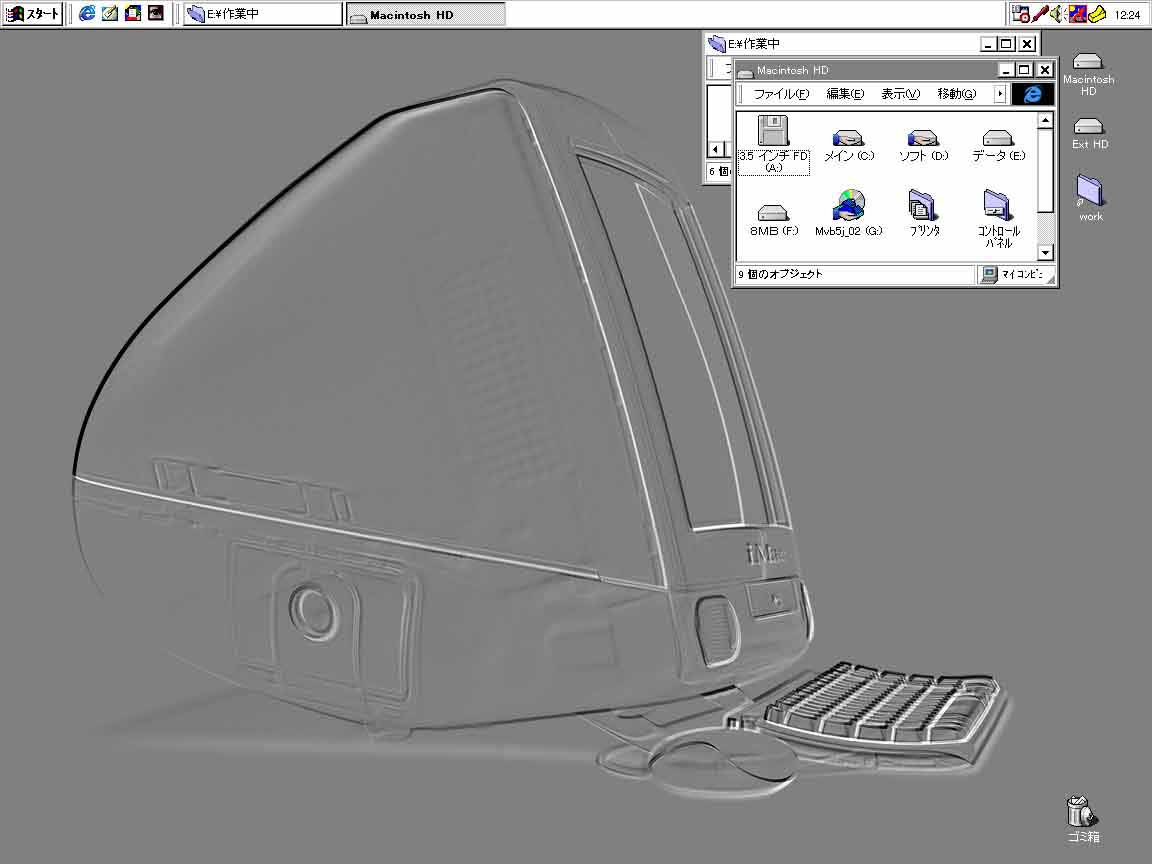1152x864 pixels.
Task: Open the speaker volume tray icon
Action: 1058,13
